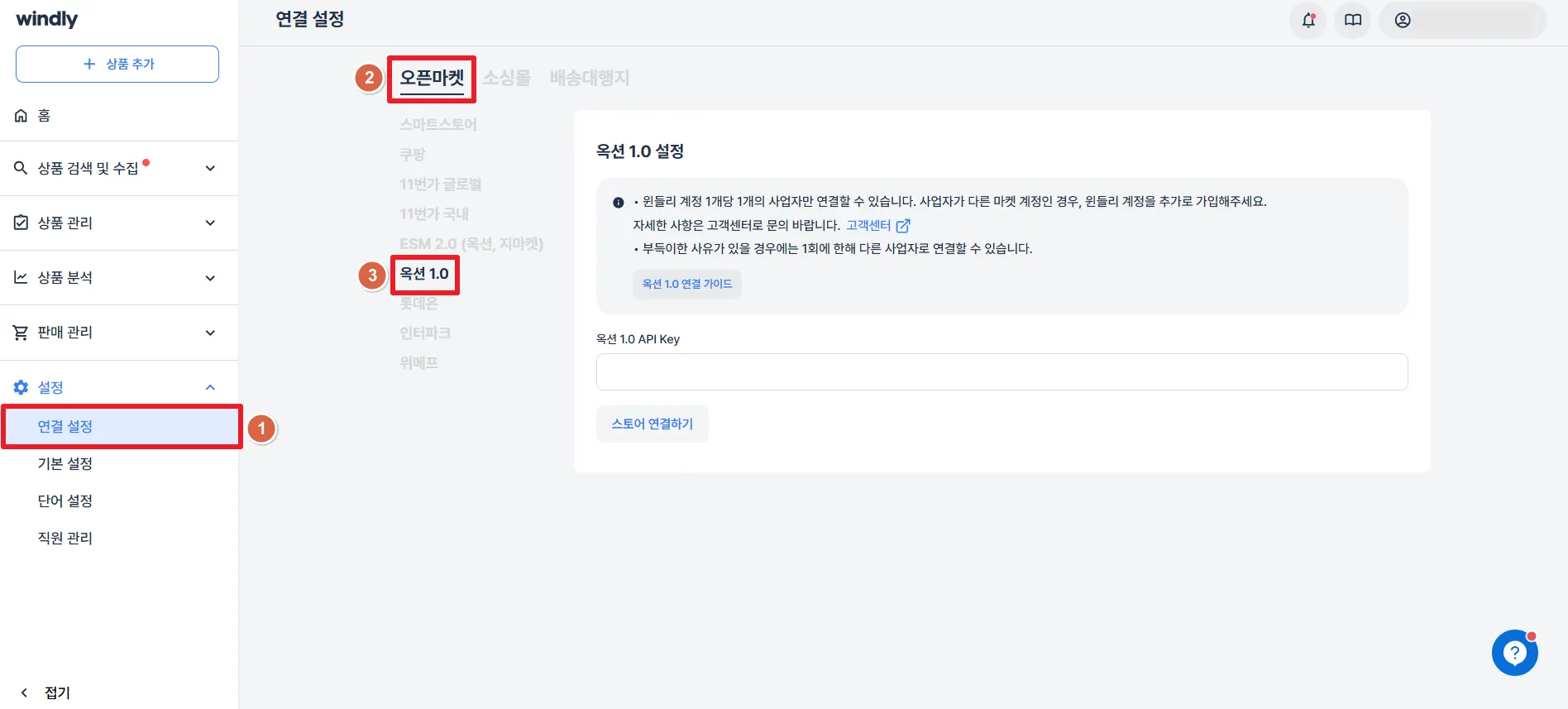The width and height of the screenshot is (1568, 709).
Task: Expand the 상품 관리 chevron
Action: pyautogui.click(x=210, y=223)
